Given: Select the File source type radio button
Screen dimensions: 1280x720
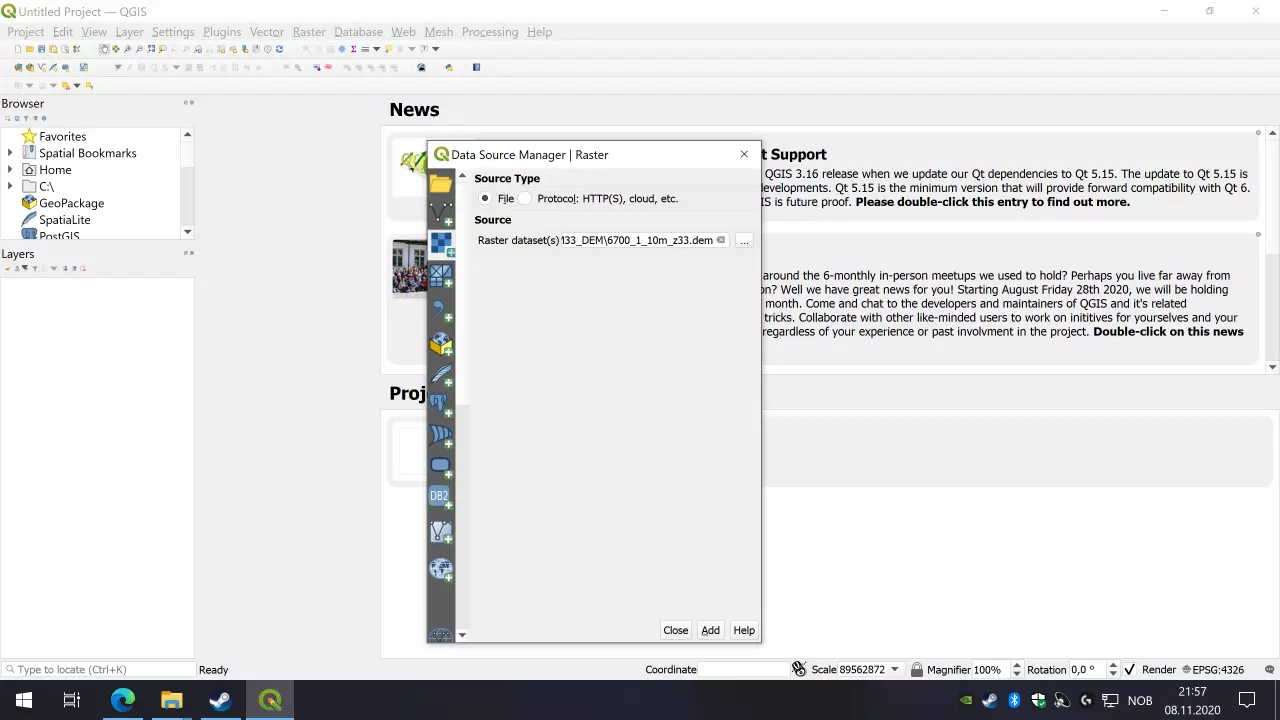Looking at the screenshot, I should pos(485,198).
